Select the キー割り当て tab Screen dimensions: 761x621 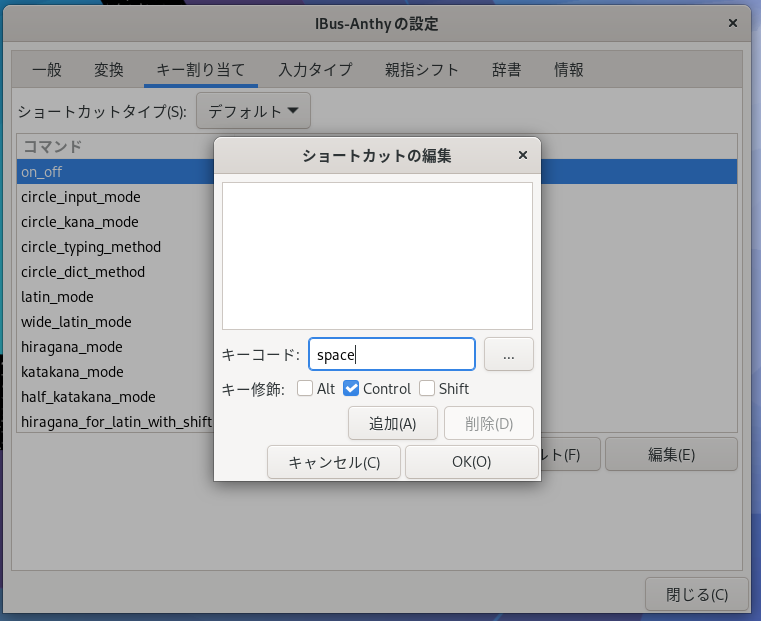[200, 70]
